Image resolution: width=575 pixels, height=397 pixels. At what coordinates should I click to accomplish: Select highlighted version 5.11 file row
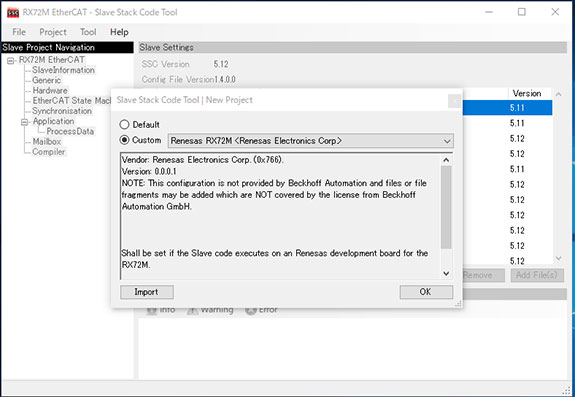(507, 108)
